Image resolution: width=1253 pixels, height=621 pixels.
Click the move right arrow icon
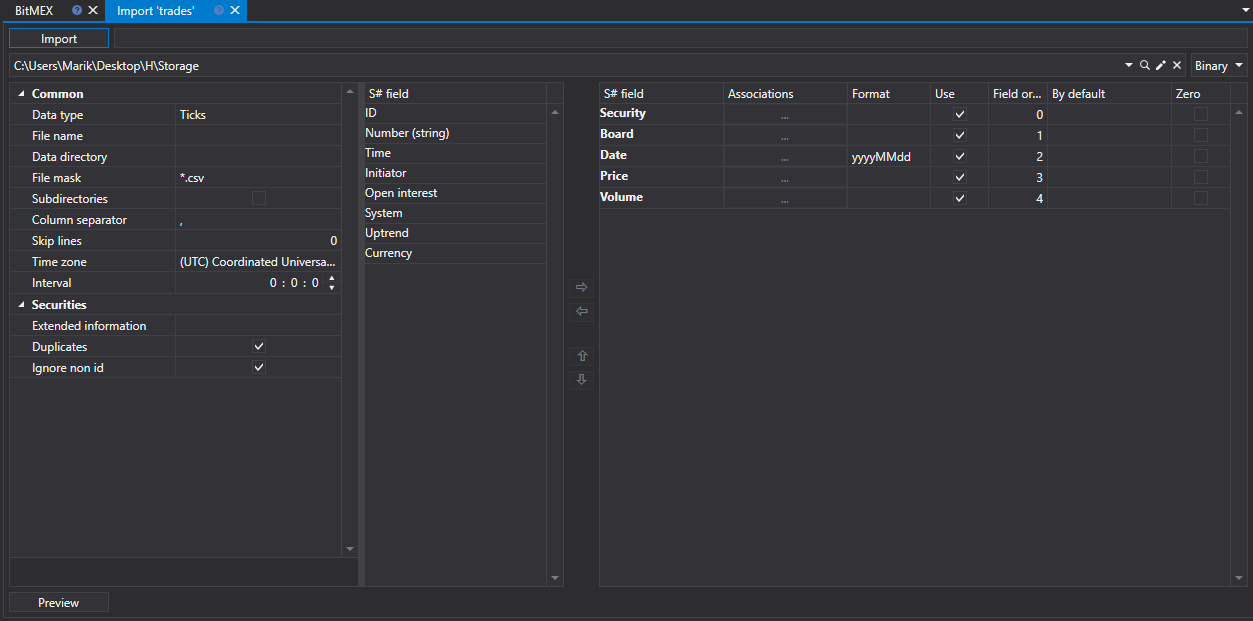coord(581,287)
